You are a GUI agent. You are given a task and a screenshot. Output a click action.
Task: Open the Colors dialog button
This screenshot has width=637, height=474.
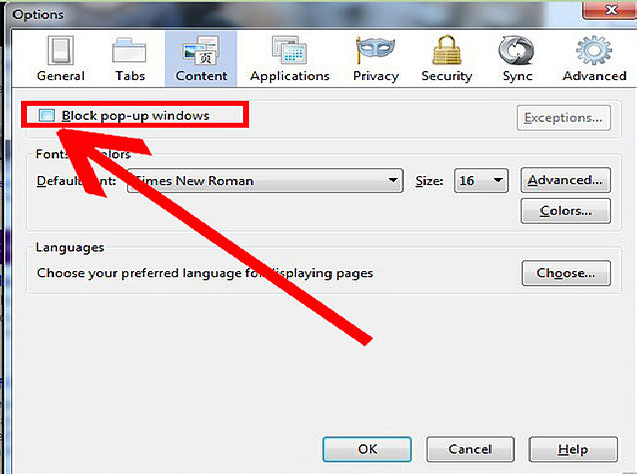tap(566, 211)
